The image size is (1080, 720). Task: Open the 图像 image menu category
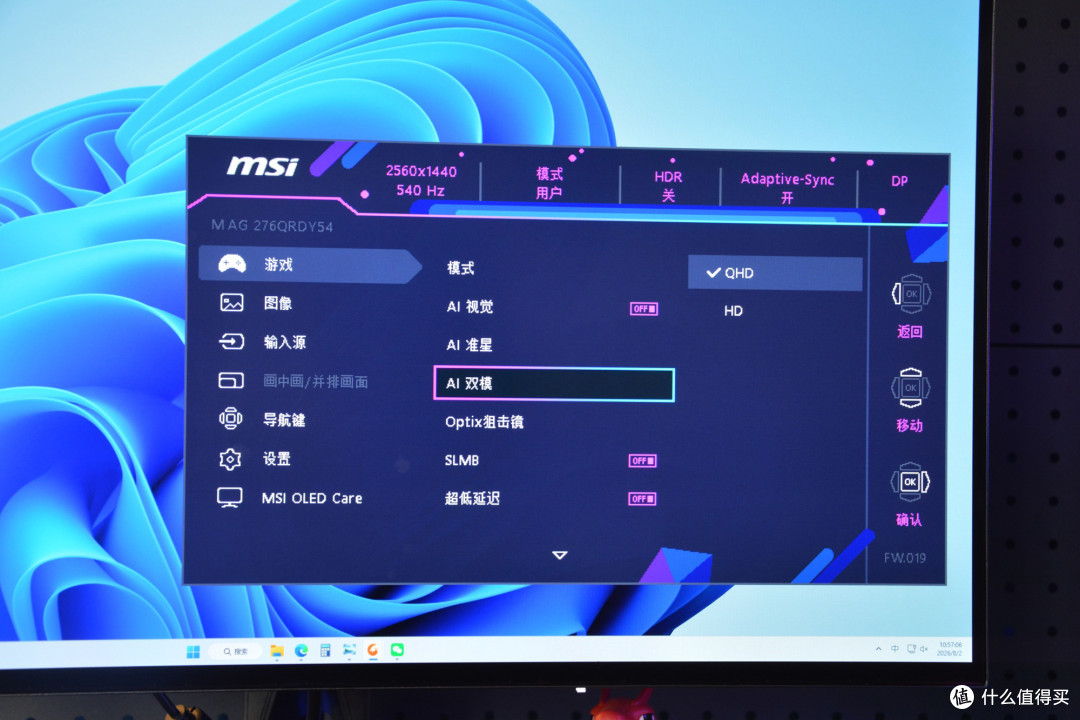[278, 303]
